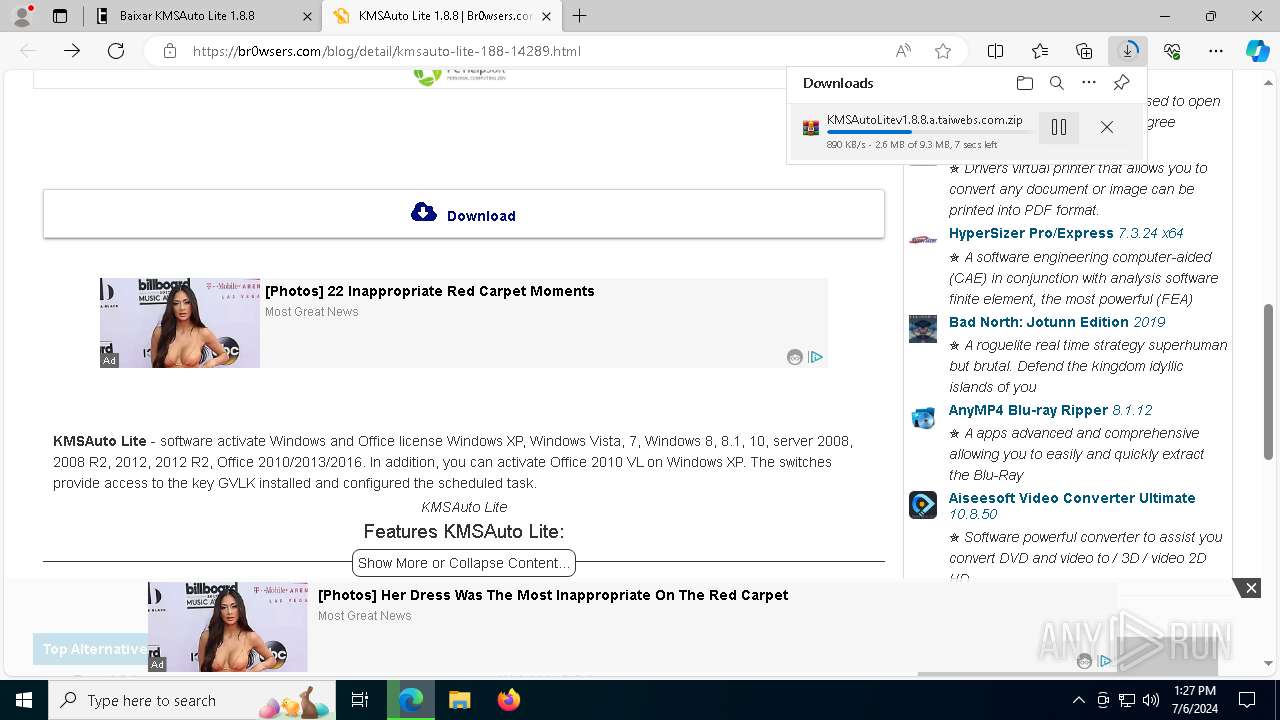The height and width of the screenshot is (720, 1280).
Task: Click Show More or Collapse Content button
Action: coord(464,563)
